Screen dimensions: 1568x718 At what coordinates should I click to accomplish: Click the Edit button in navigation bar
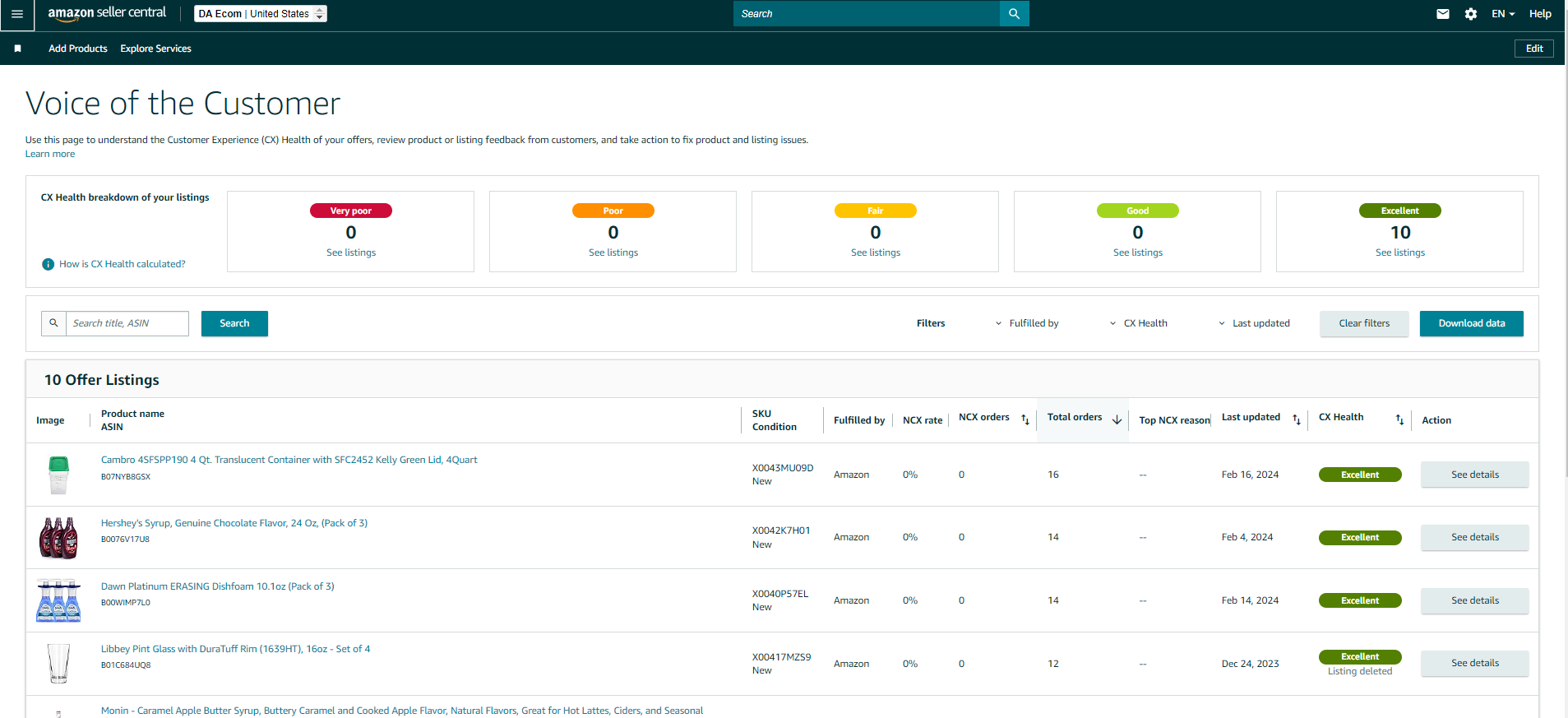1534,49
